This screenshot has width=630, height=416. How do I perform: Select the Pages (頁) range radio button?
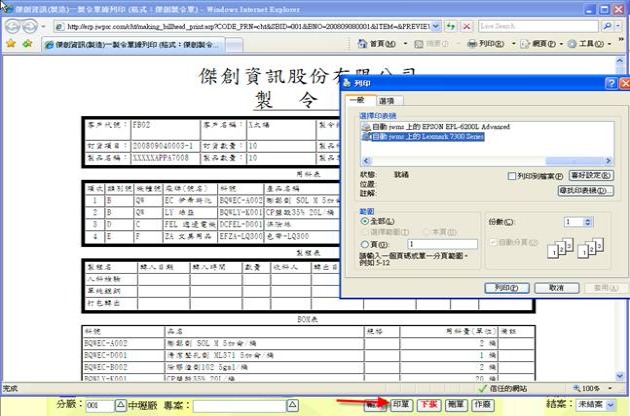tap(363, 243)
